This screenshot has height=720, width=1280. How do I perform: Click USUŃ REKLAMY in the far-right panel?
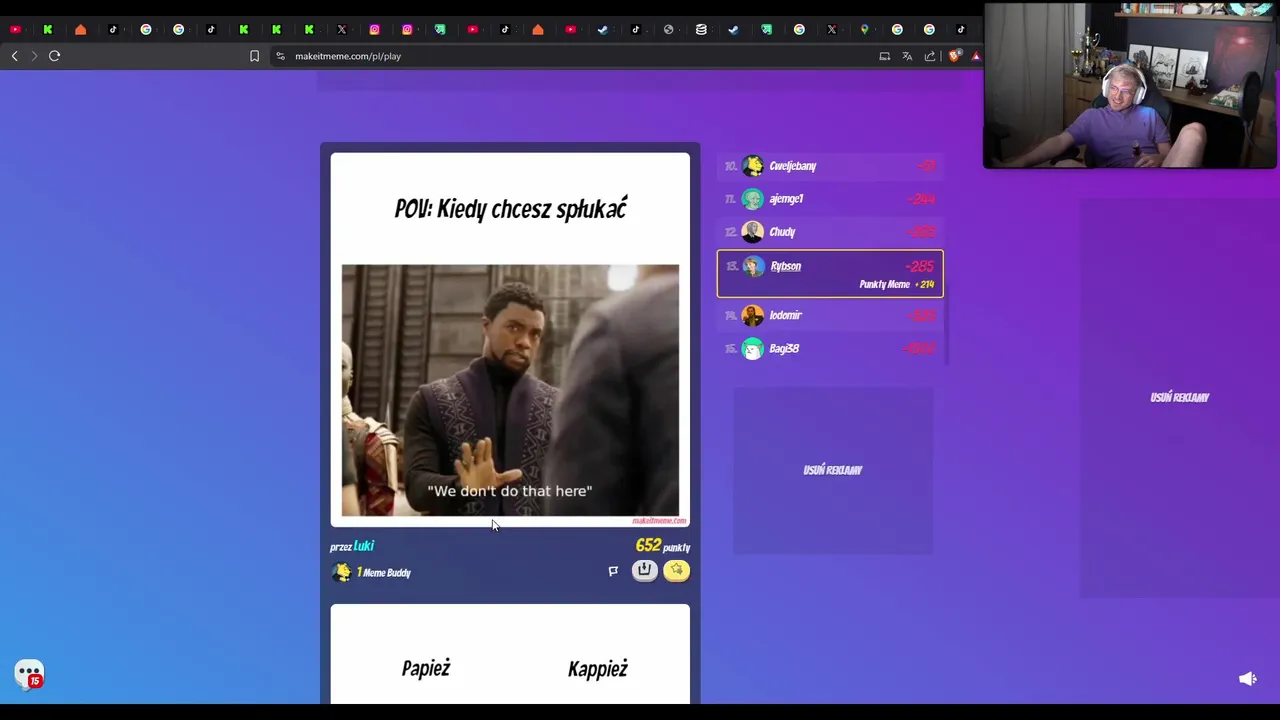1179,398
